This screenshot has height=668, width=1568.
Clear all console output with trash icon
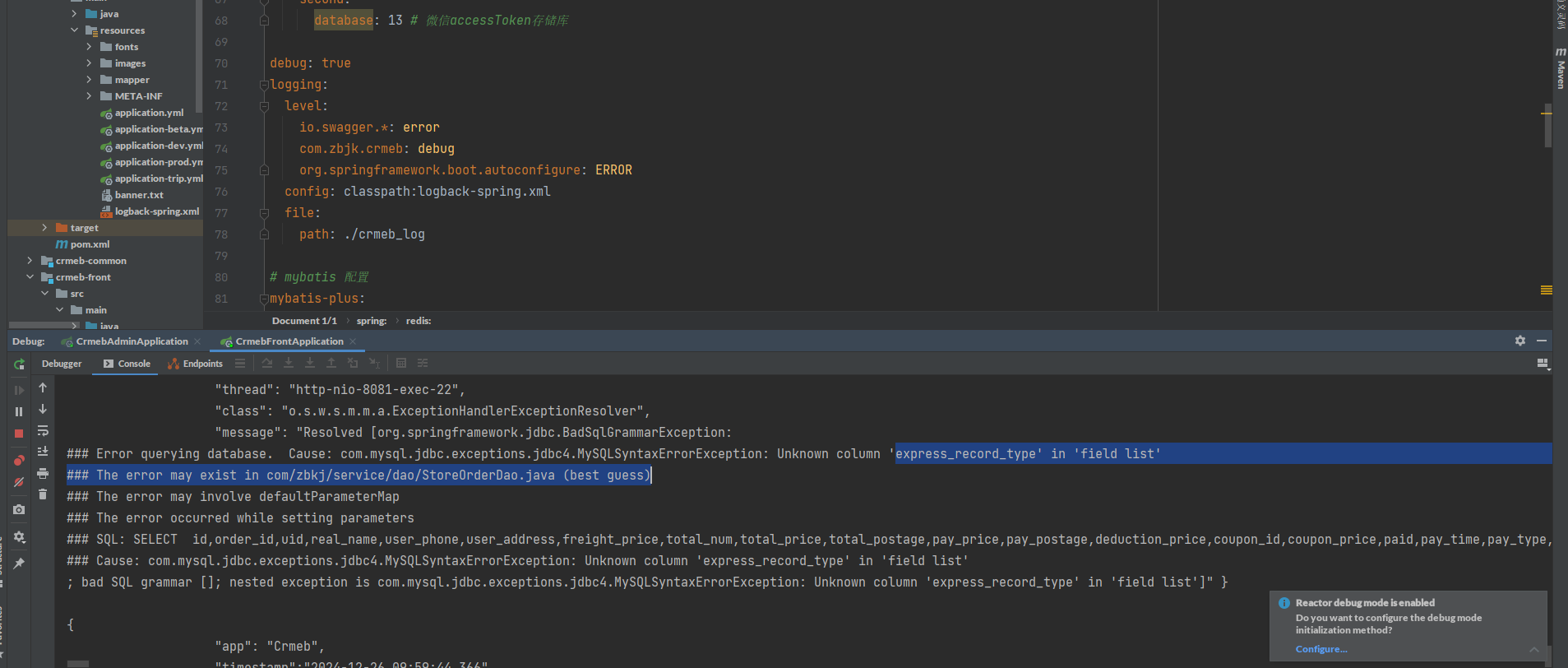tap(43, 494)
